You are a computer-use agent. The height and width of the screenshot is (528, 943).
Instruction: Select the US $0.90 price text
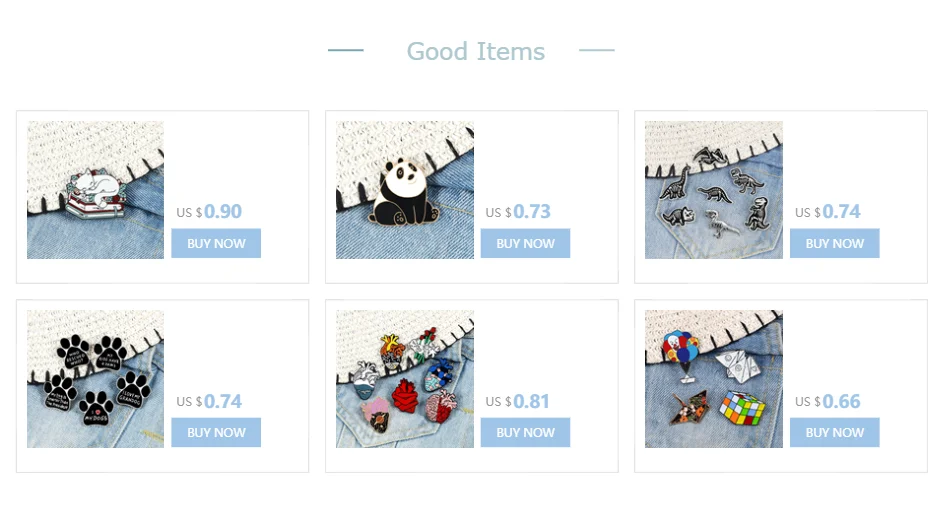point(209,212)
